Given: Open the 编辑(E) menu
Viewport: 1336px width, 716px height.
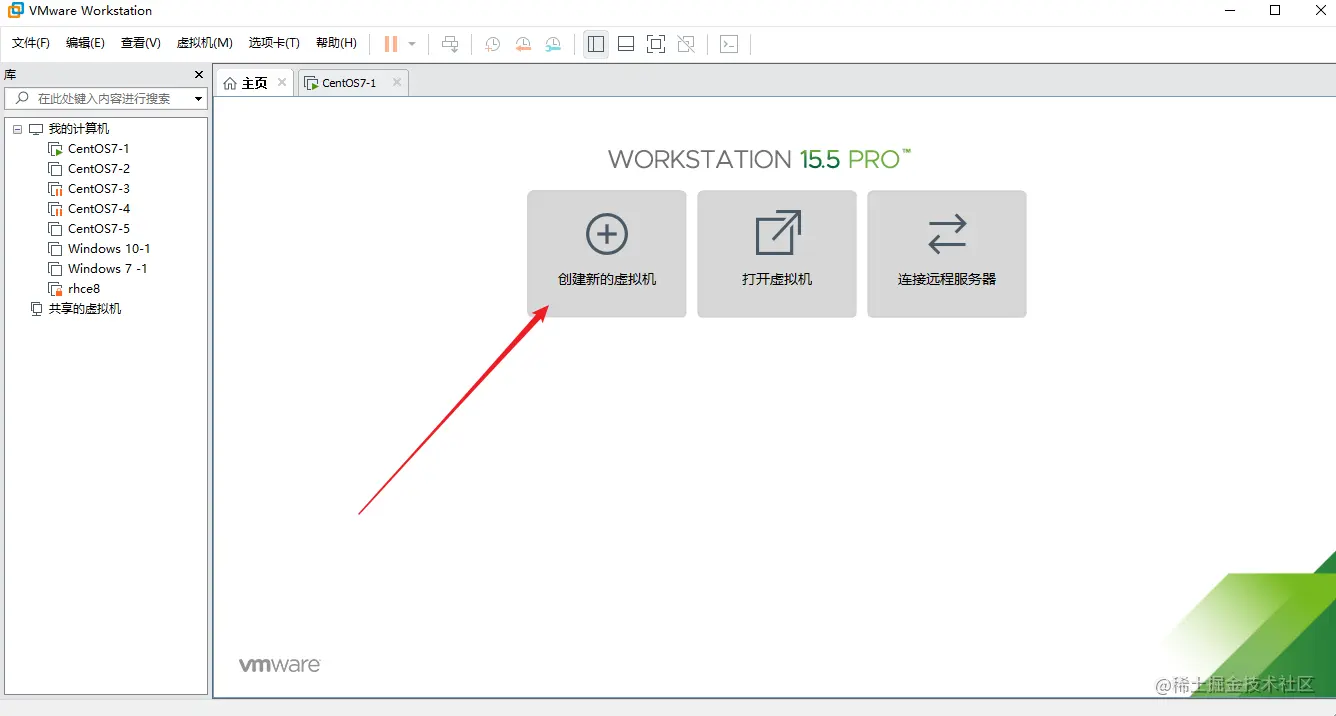Looking at the screenshot, I should point(85,43).
